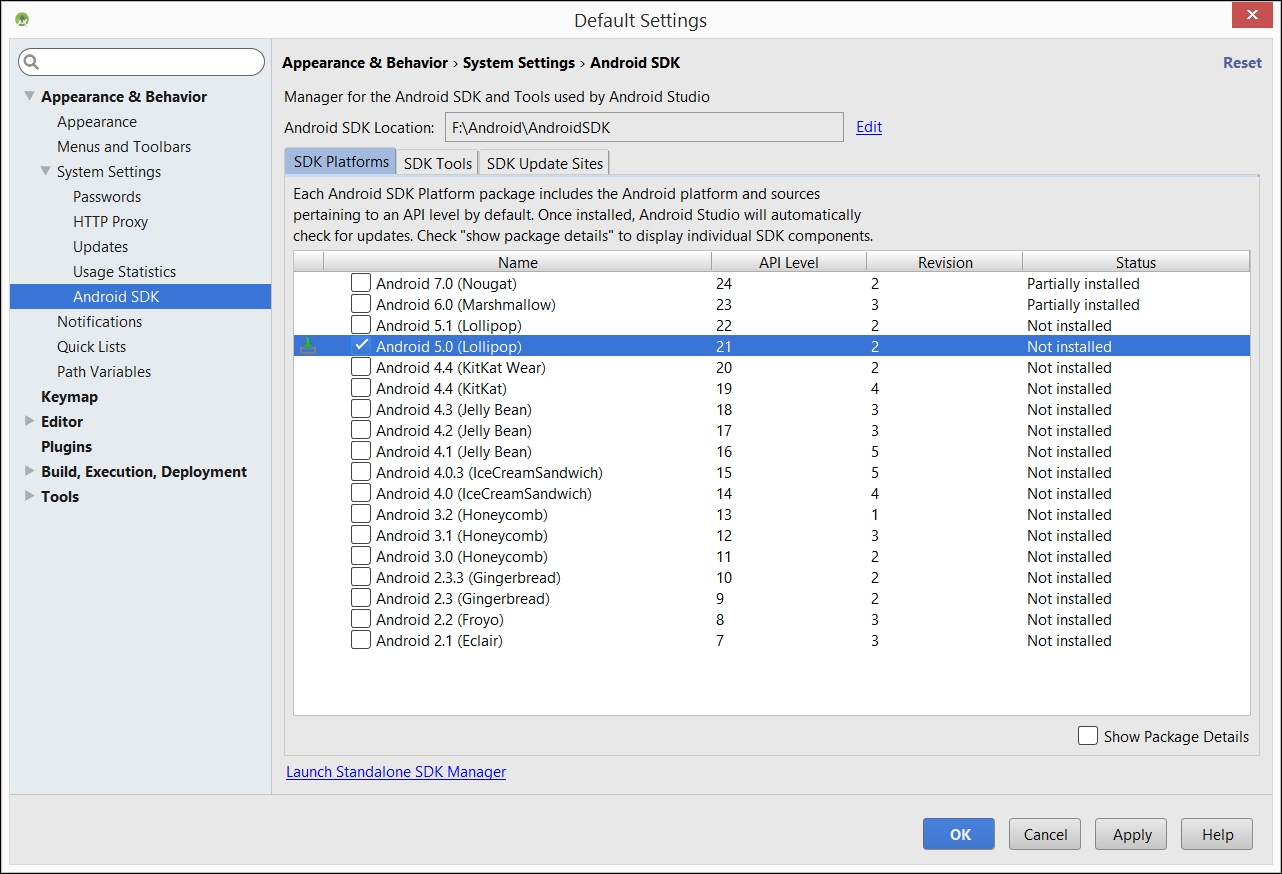The image size is (1282, 874).
Task: Sort by the API Level column header
Action: click(789, 262)
